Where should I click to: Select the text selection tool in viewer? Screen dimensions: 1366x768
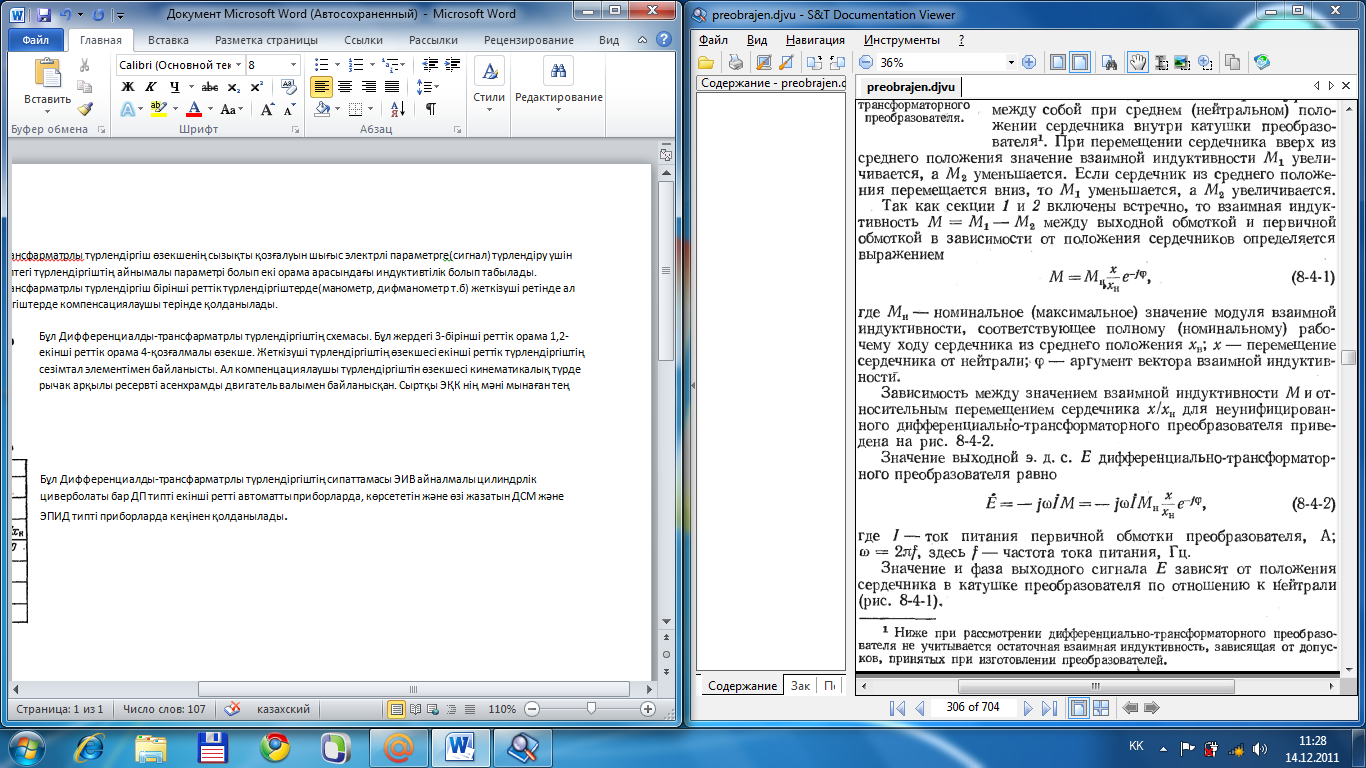pyautogui.click(x=1162, y=62)
